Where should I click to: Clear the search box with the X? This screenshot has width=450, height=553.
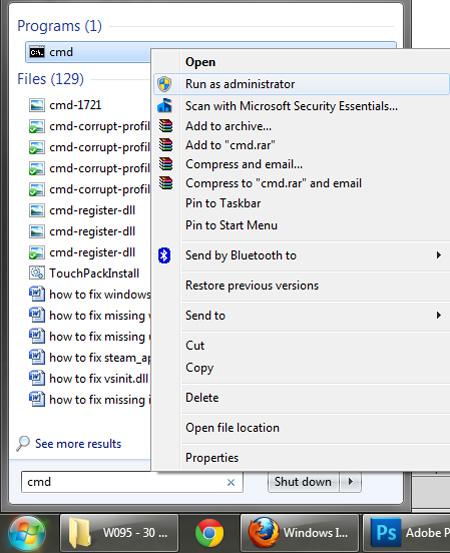[231, 482]
